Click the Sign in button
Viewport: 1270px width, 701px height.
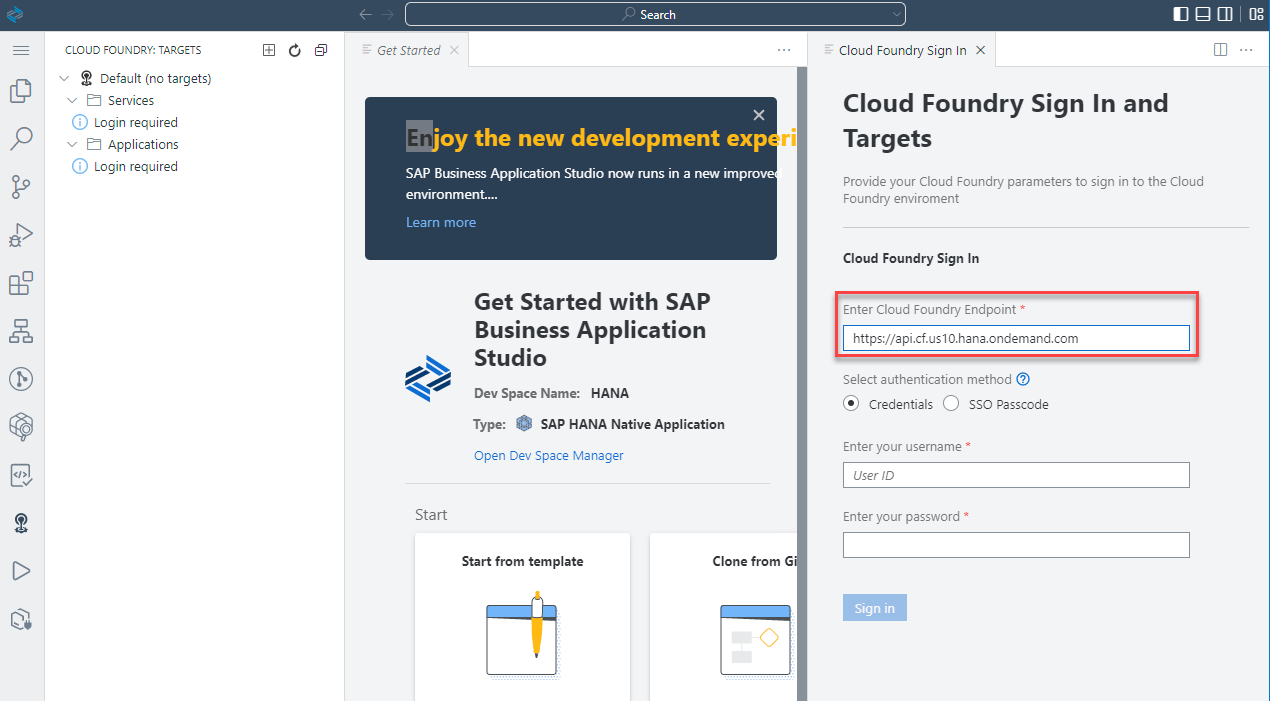pos(874,607)
